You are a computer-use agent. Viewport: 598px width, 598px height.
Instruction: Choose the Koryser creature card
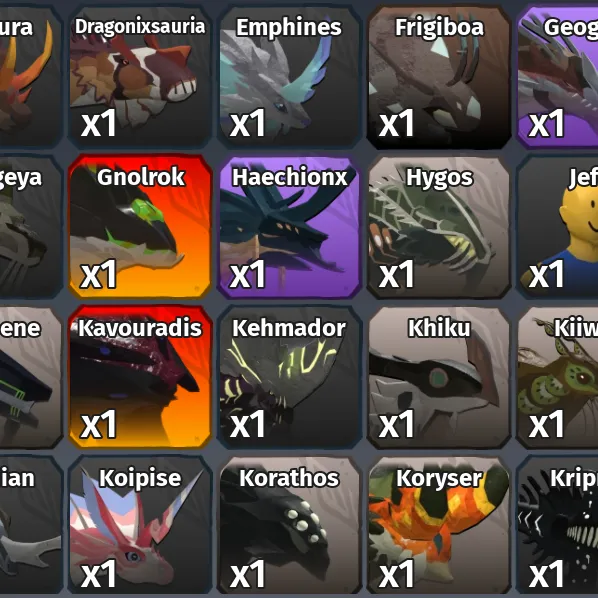tap(439, 526)
